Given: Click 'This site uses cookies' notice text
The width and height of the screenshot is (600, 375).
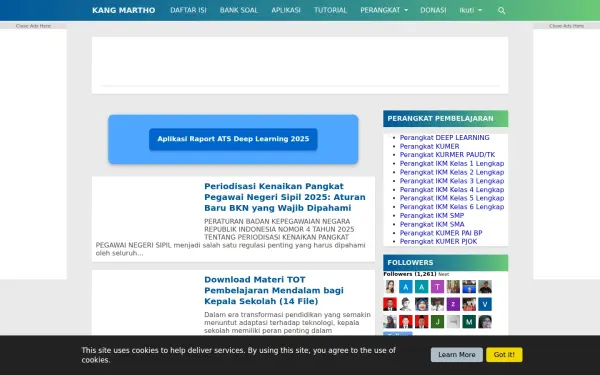Looking at the screenshot, I should click(x=238, y=355).
